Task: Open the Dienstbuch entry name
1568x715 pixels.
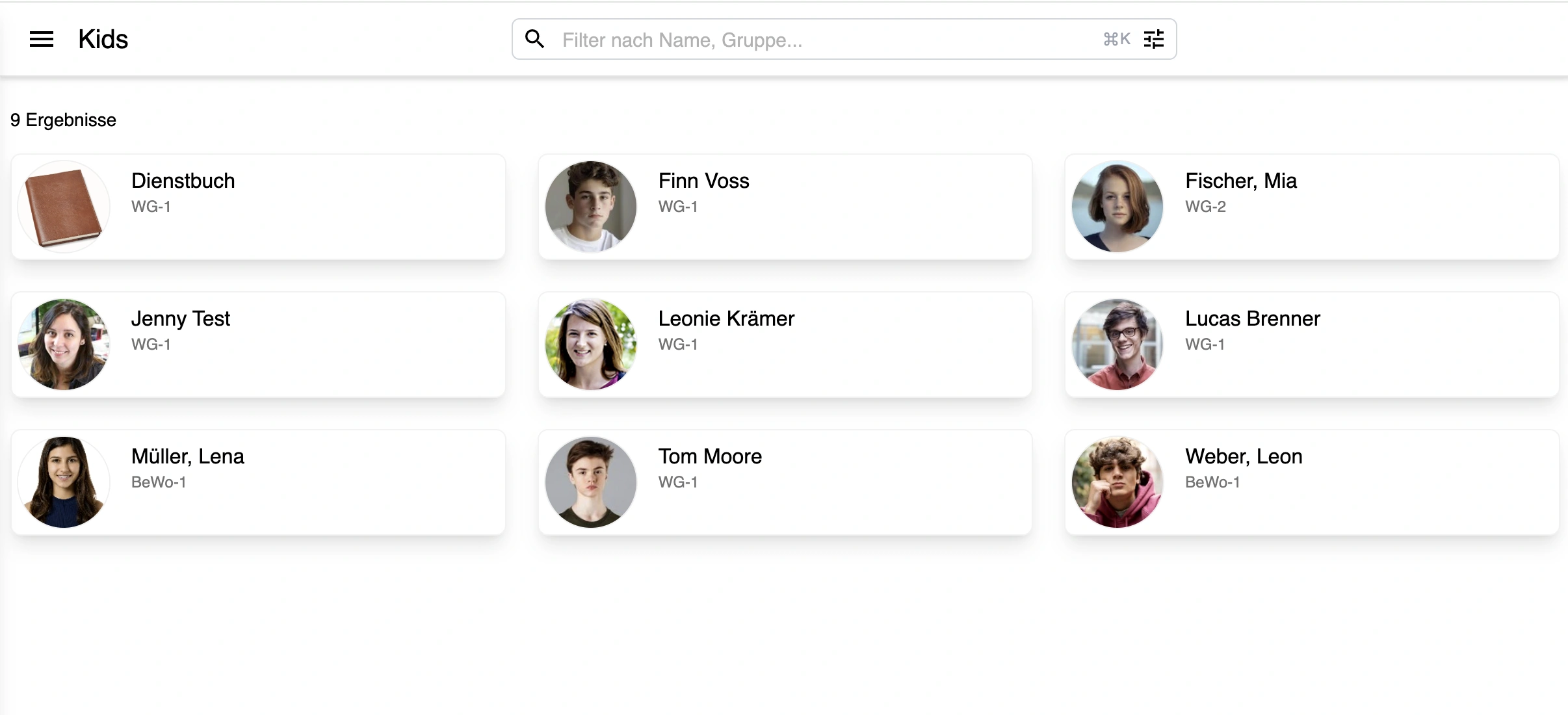Action: (183, 181)
